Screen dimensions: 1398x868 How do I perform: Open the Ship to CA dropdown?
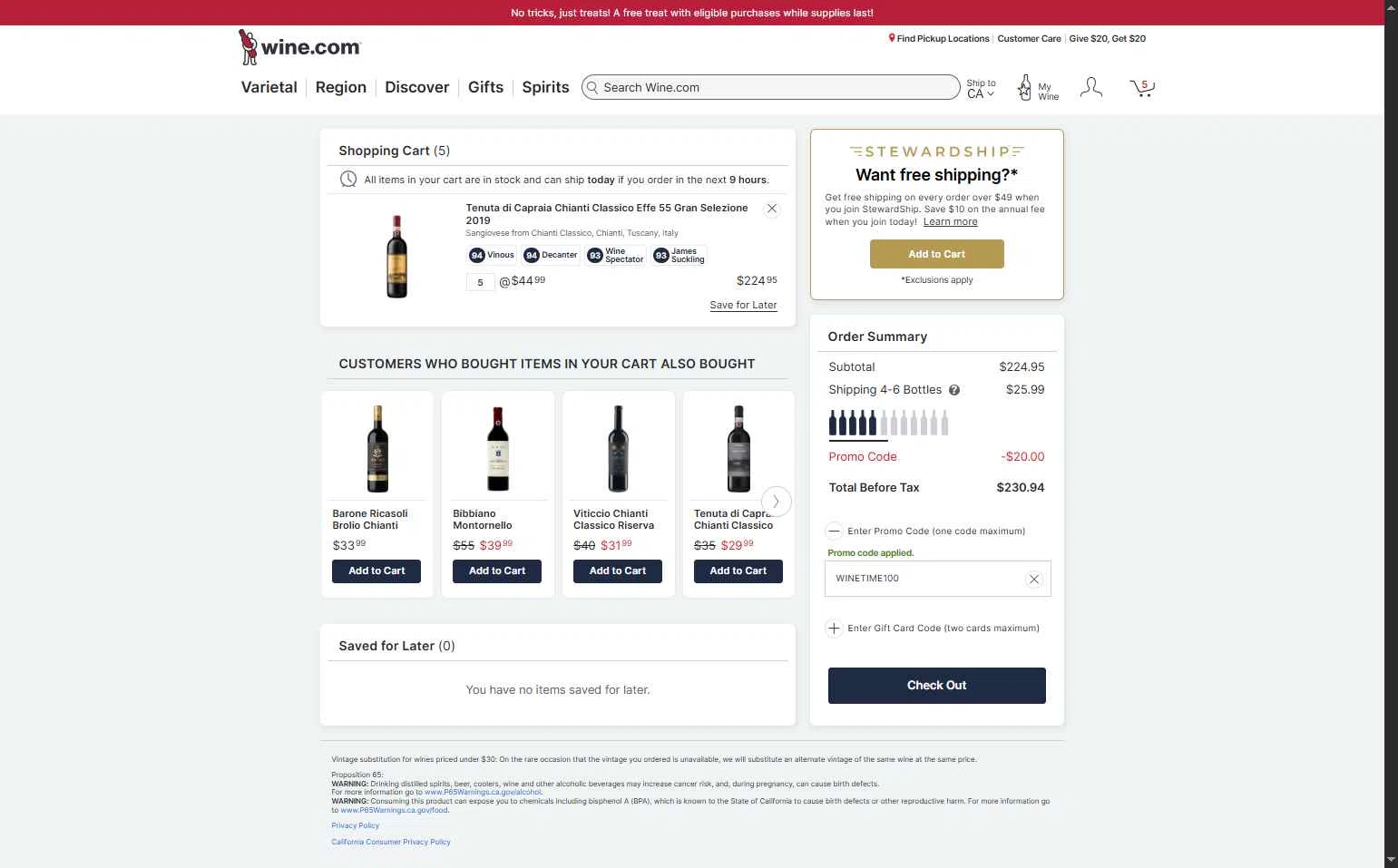981,88
